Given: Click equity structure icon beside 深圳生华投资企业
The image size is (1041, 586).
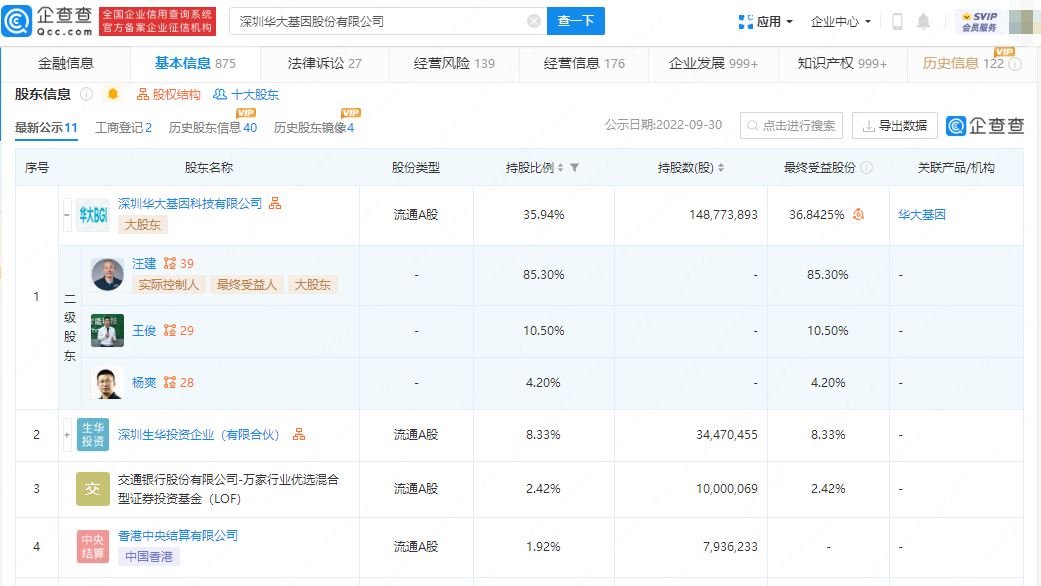Looking at the screenshot, I should pos(299,434).
